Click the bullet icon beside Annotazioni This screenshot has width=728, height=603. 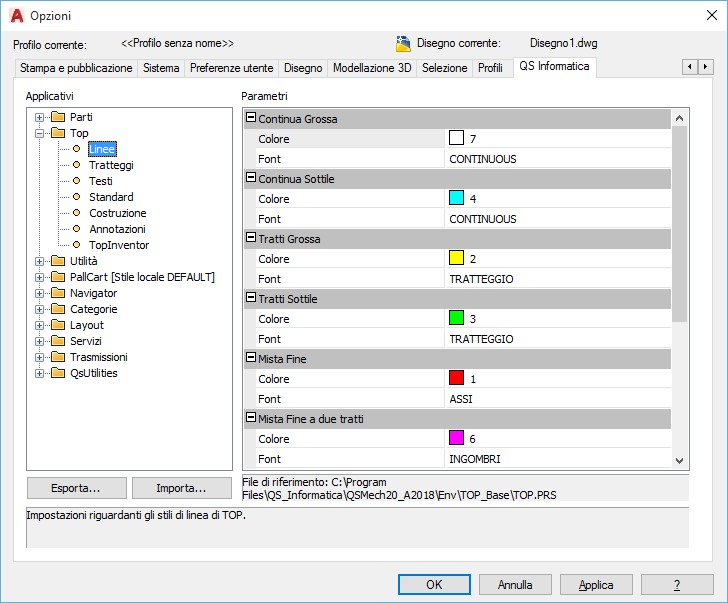click(x=77, y=229)
